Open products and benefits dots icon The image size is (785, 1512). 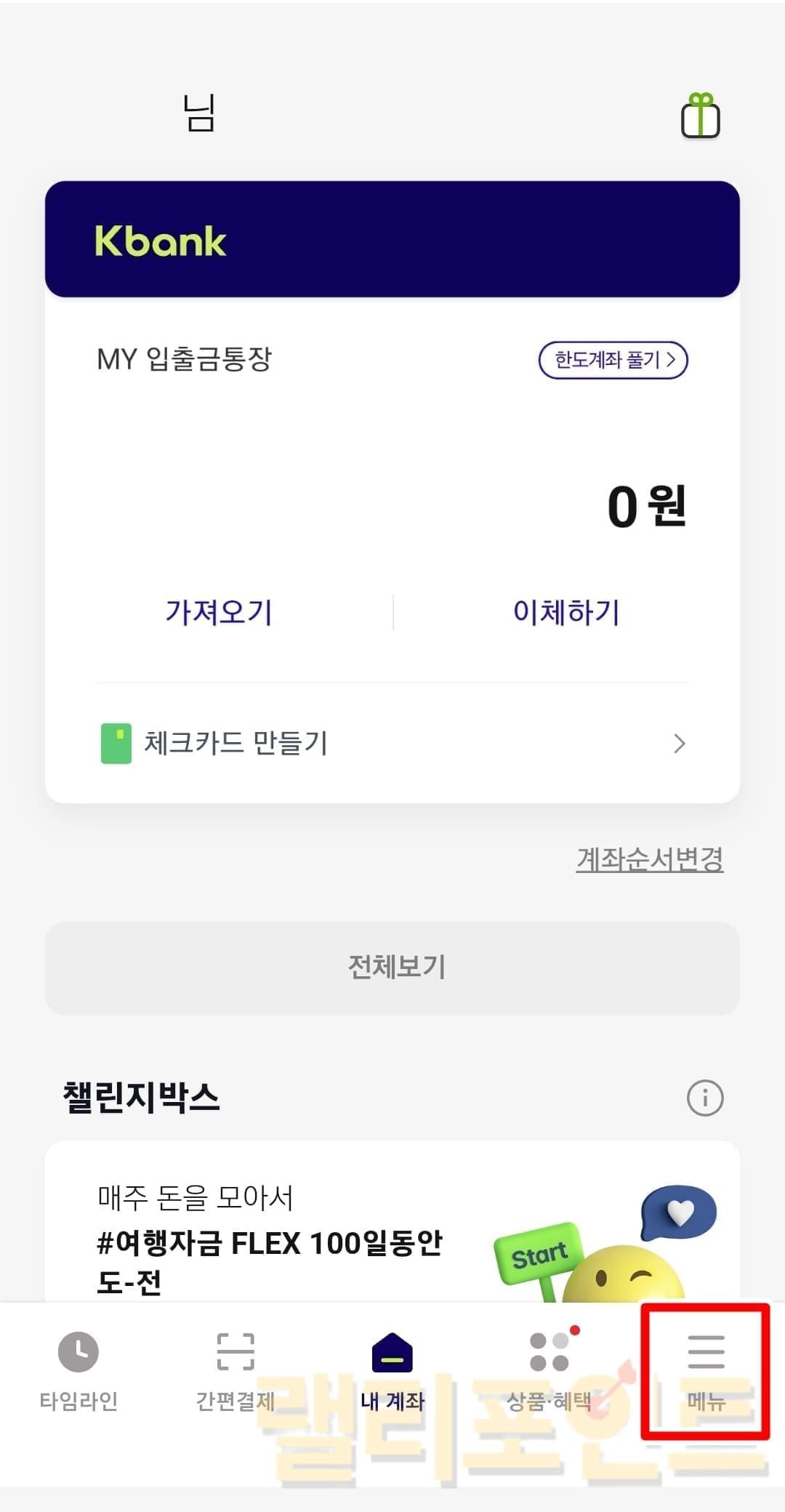coord(550,1352)
